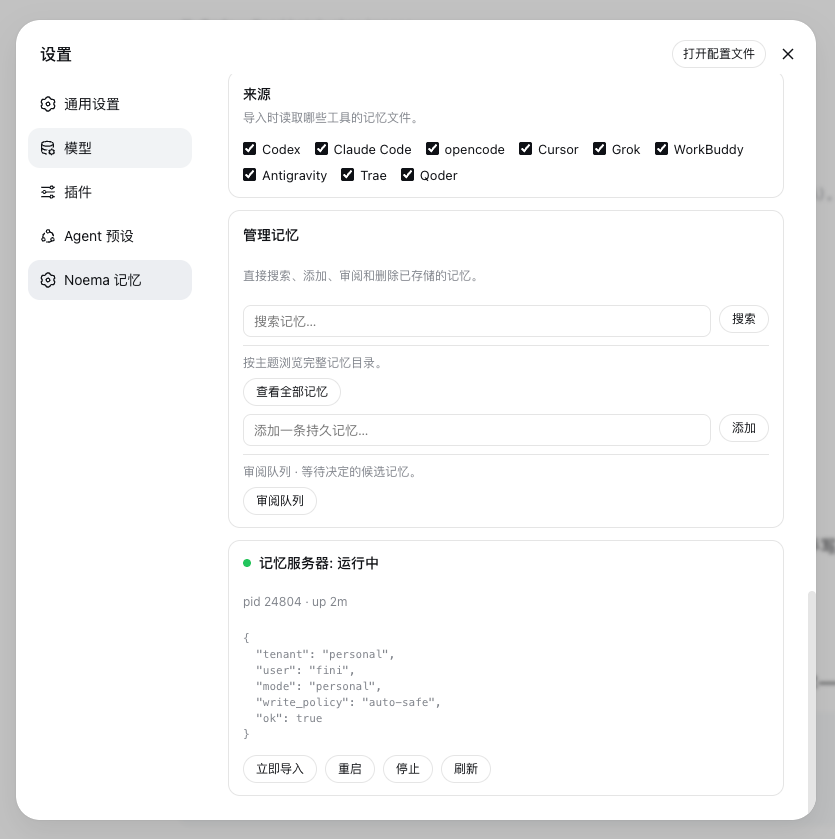Stop the memory server with 停止
Screen dimensions: 835x839
408,769
